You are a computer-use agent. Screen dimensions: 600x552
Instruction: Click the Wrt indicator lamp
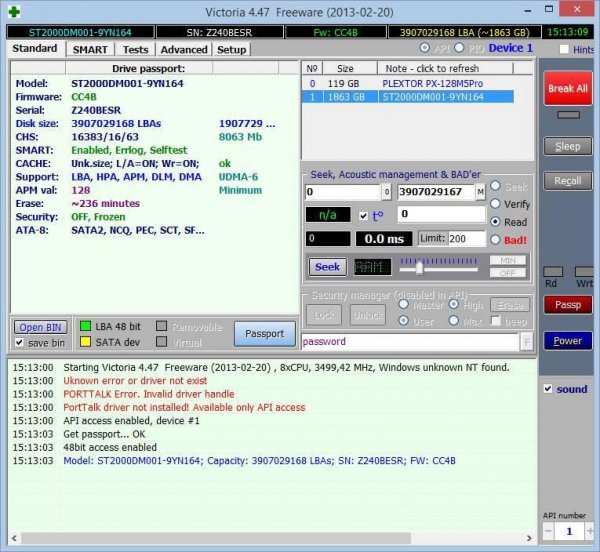click(584, 272)
